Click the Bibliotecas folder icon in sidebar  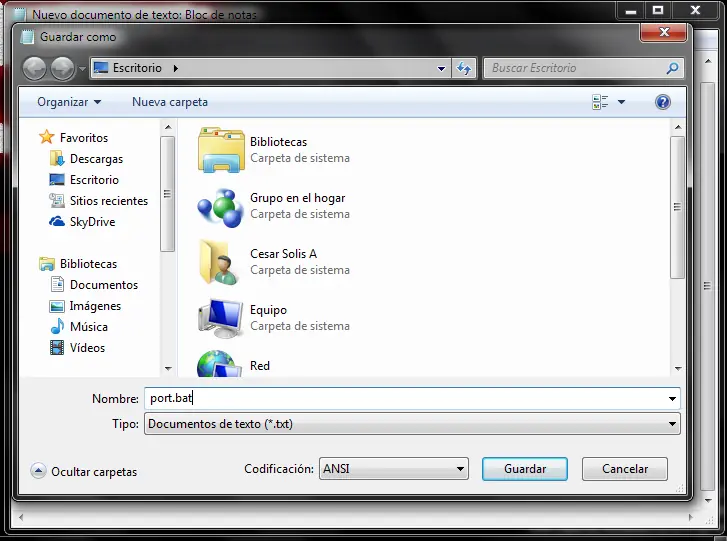[x=47, y=264]
